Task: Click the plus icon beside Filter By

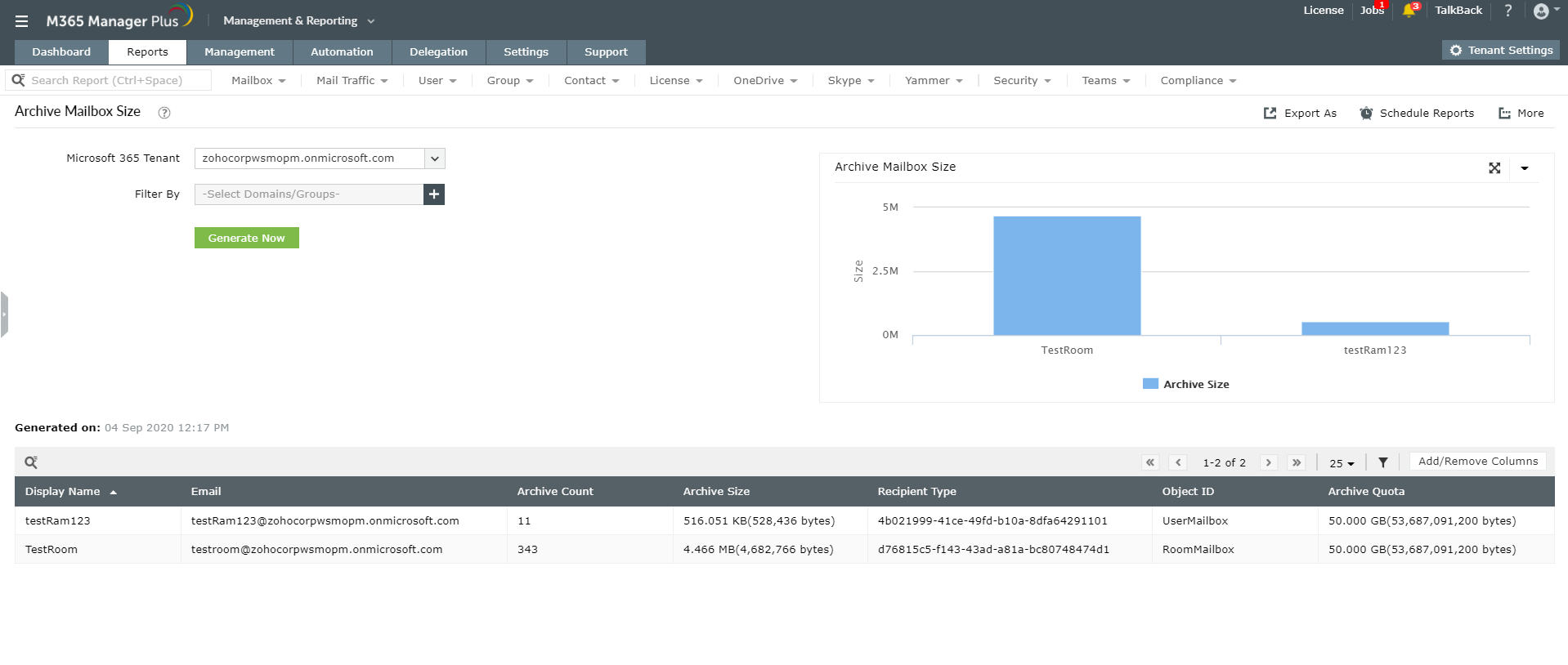Action: click(434, 194)
